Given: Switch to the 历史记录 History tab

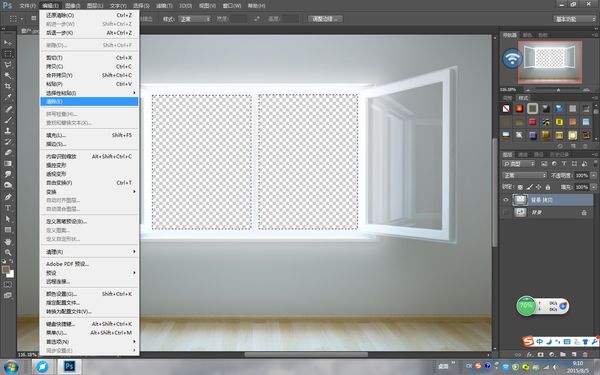Looking at the screenshot, I should pyautogui.click(x=559, y=155).
